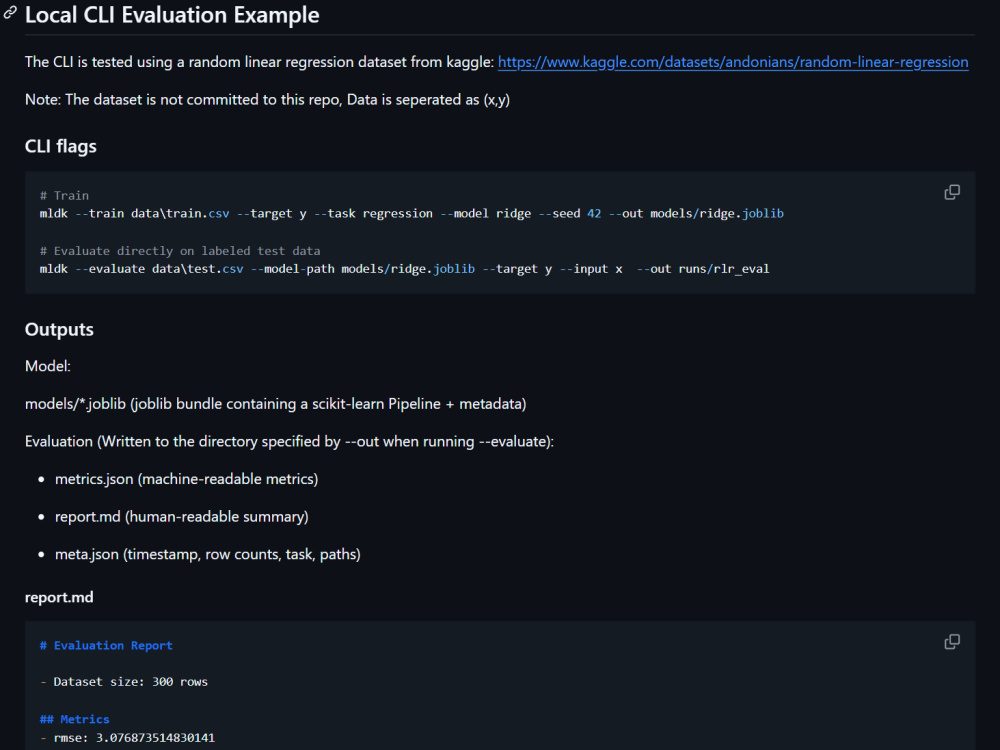The image size is (1000, 750).
Task: Copy the CLI flags code block
Action: point(952,192)
